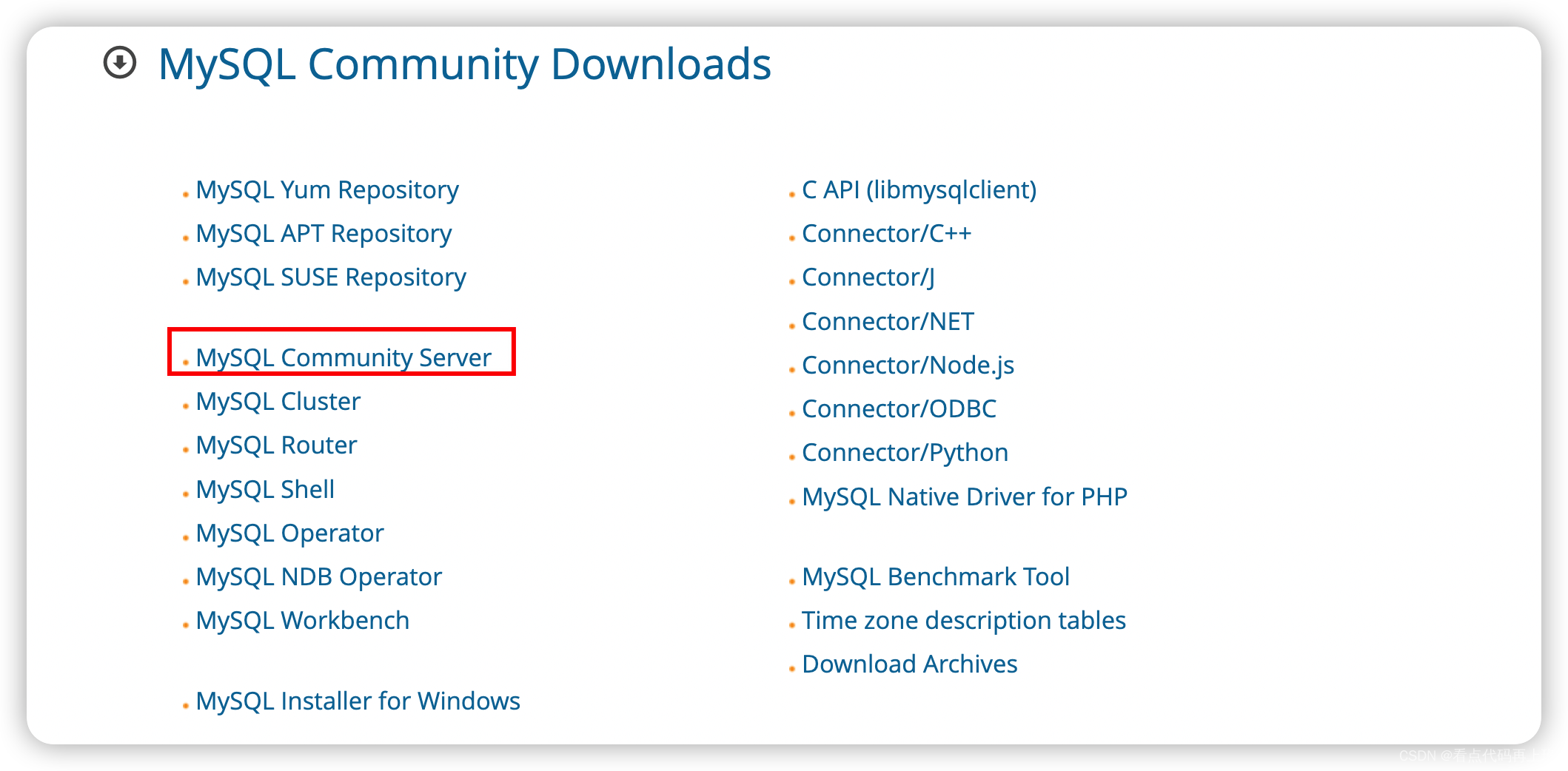This screenshot has width=1568, height=771.
Task: Open C API (libmysqlclient) link
Action: 919,190
